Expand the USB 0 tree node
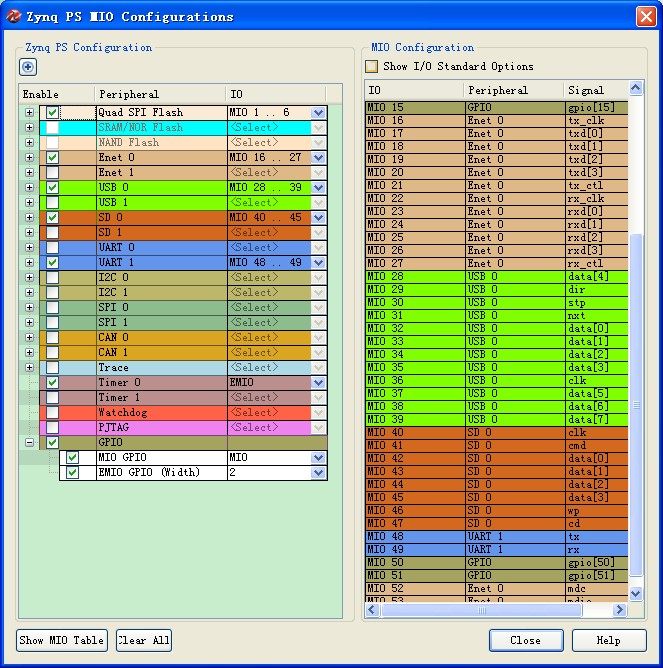This screenshot has height=668, width=663. click(x=29, y=188)
